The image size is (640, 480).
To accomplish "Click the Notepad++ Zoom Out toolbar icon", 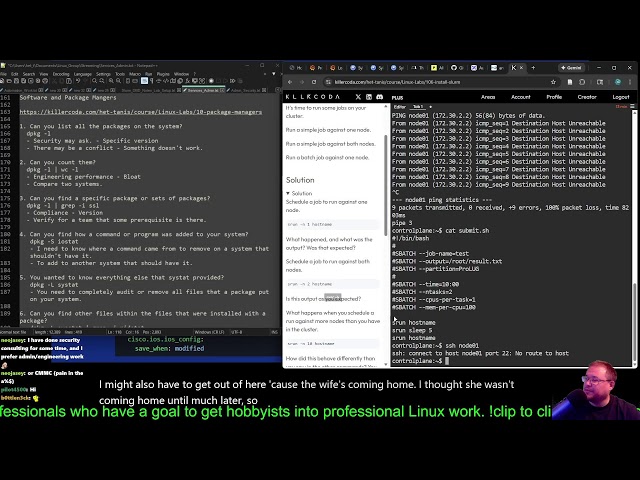I will click(118, 81).
